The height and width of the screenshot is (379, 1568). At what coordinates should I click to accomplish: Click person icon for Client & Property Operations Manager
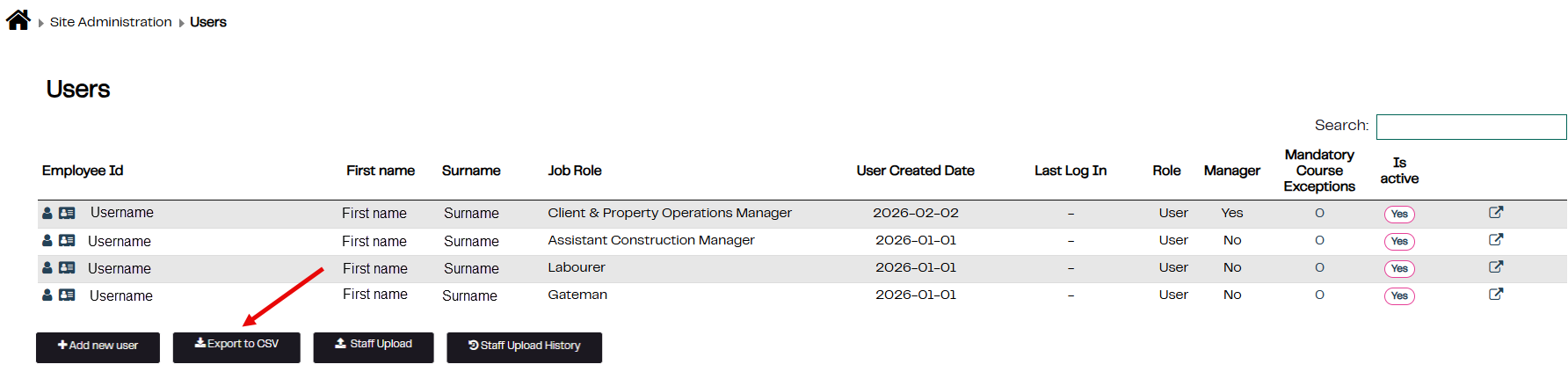(x=47, y=213)
